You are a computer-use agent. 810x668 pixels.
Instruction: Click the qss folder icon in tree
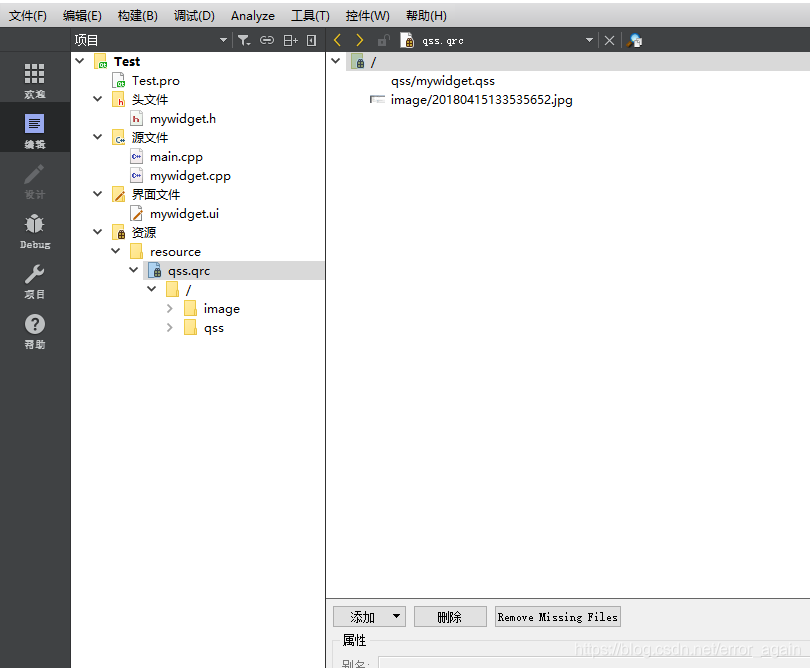190,328
